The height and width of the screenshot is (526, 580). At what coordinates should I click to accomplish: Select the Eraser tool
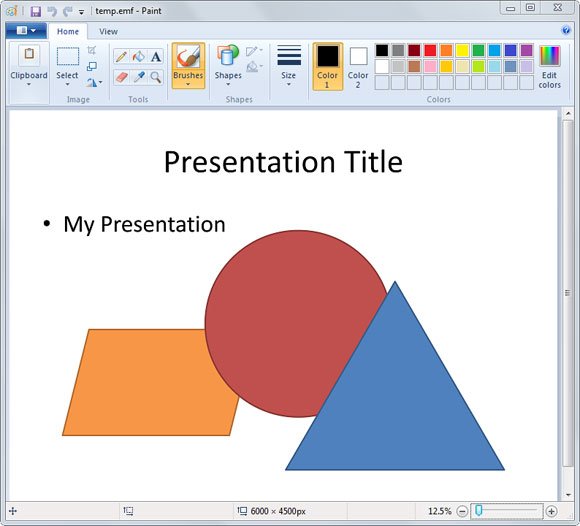click(x=121, y=77)
